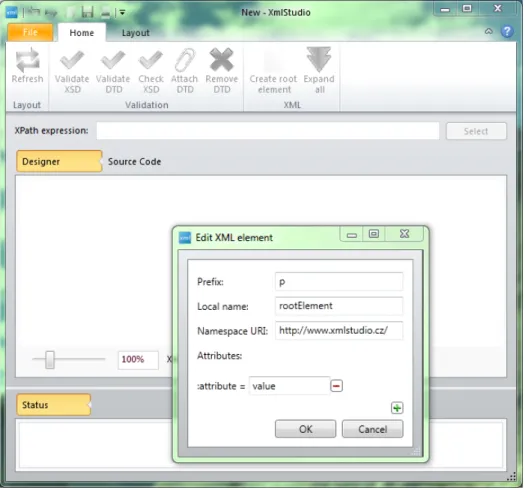The width and height of the screenshot is (525, 490).
Task: Click the XmlStudio app icon in title bar
Action: (x=12, y=12)
